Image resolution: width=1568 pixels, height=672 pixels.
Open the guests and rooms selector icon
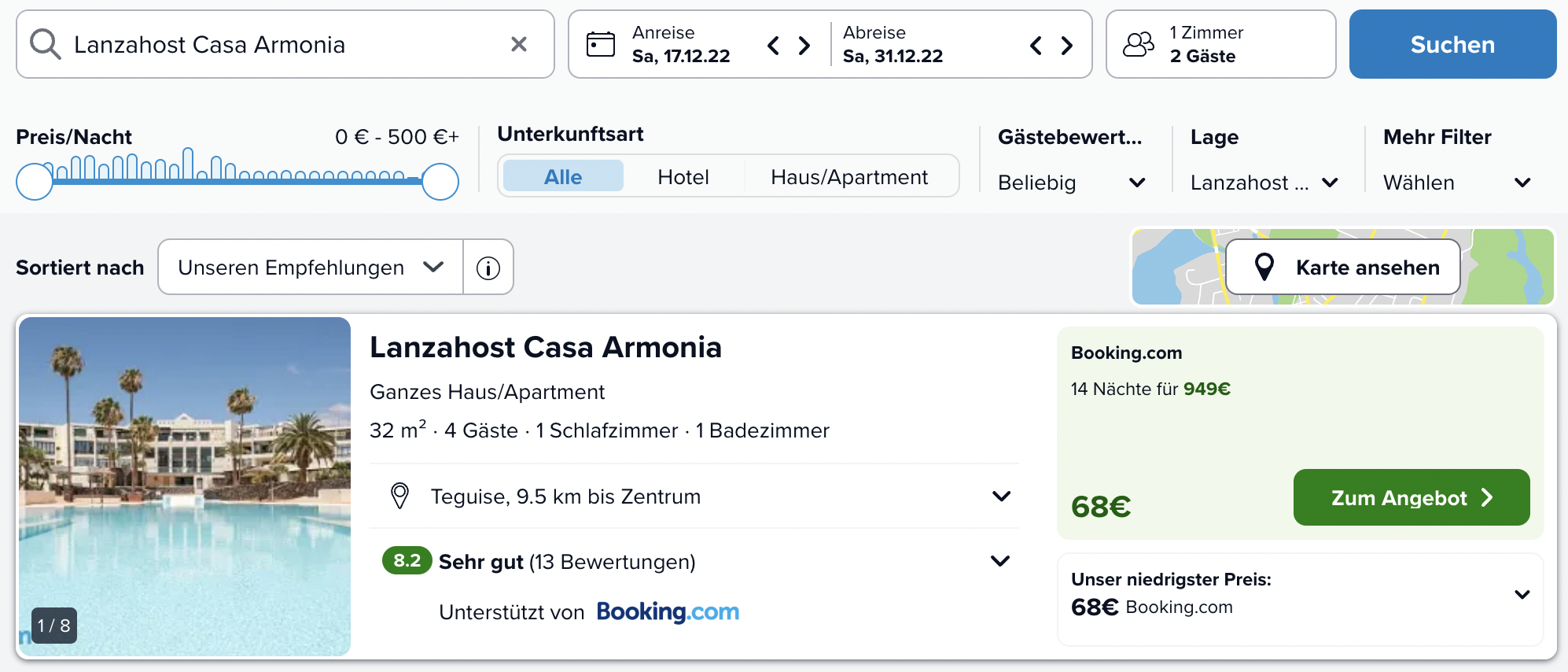[1138, 44]
